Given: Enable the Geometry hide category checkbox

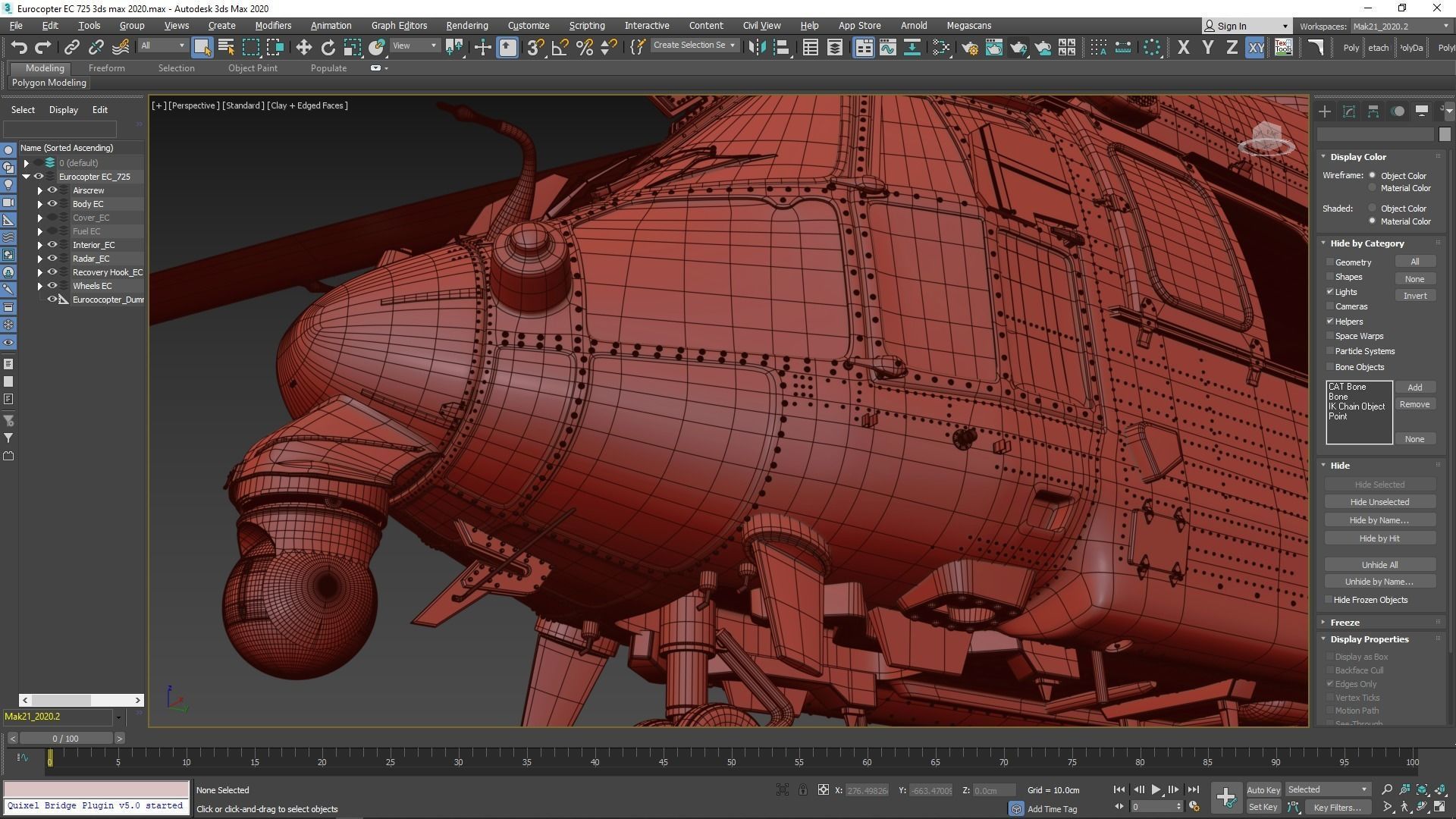Looking at the screenshot, I should 1330,262.
